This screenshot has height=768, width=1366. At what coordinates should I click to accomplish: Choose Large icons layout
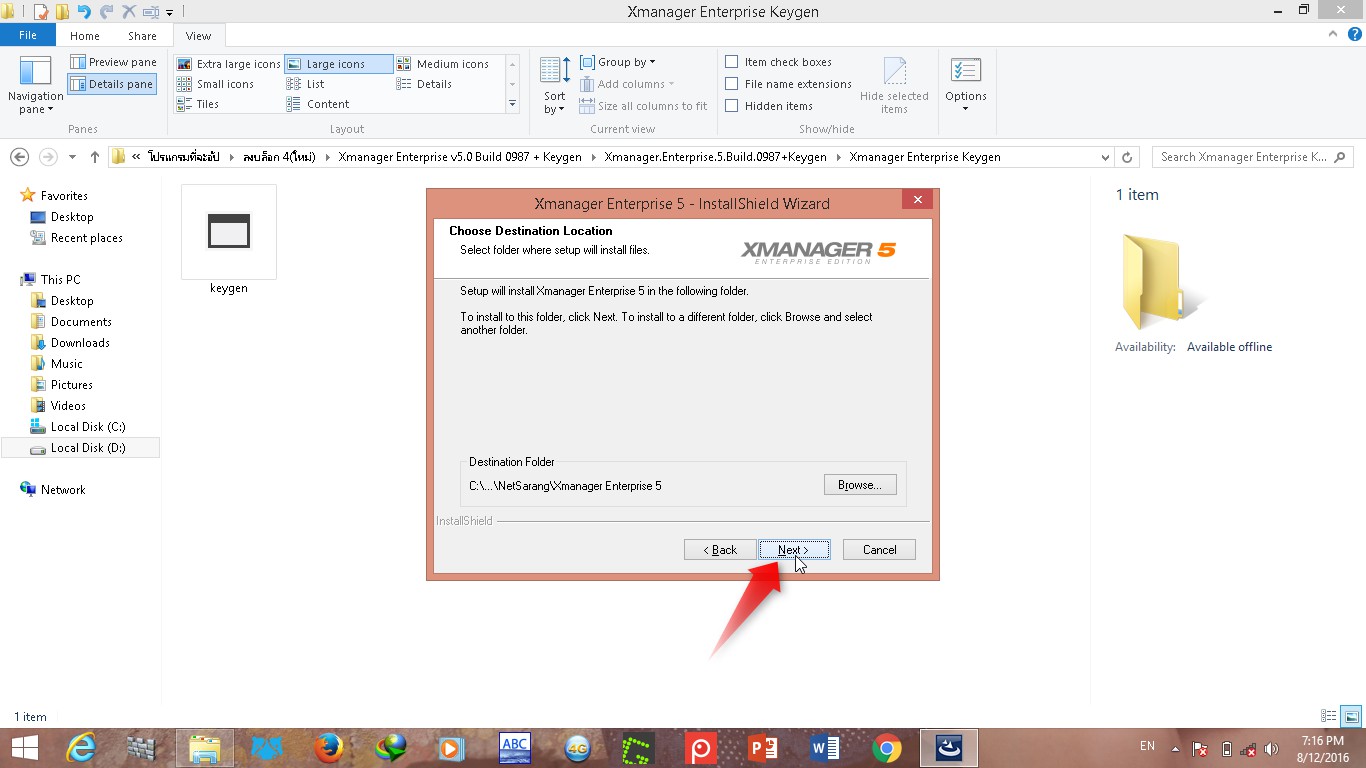339,64
